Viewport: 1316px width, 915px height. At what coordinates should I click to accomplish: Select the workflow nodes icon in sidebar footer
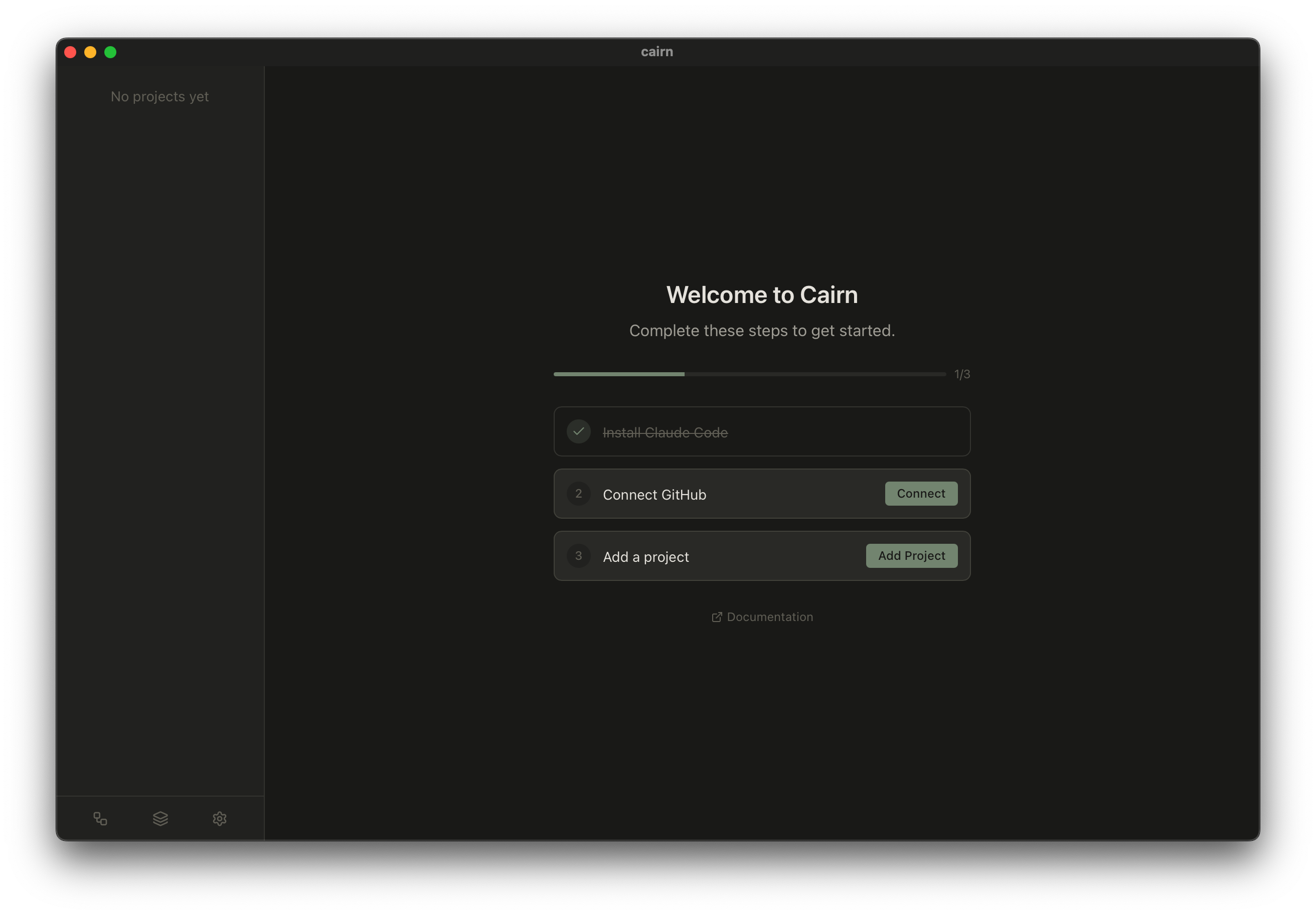pyautogui.click(x=100, y=819)
